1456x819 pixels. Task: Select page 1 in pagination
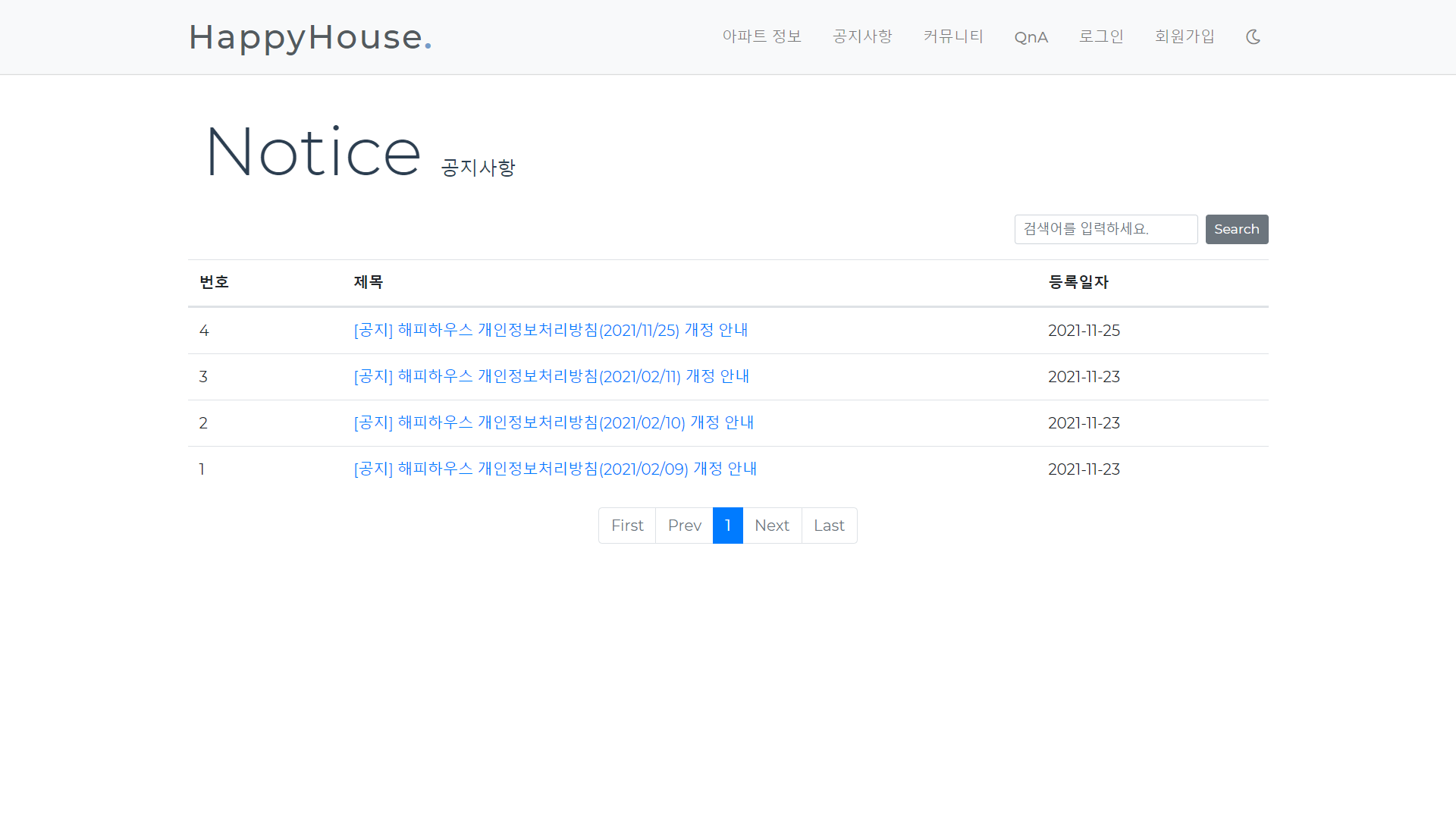(727, 525)
